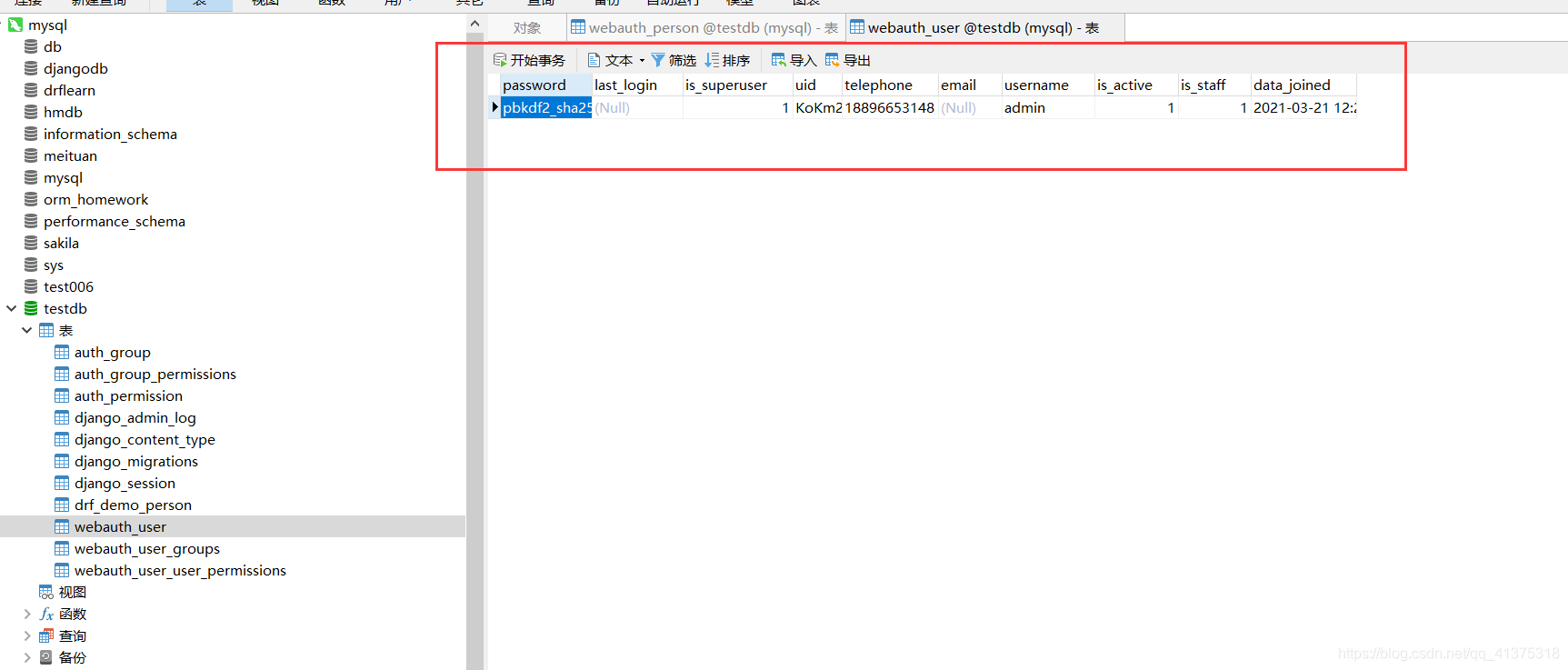The width and height of the screenshot is (1568, 670).
Task: Expand the 查询 queries node
Action: [26, 635]
